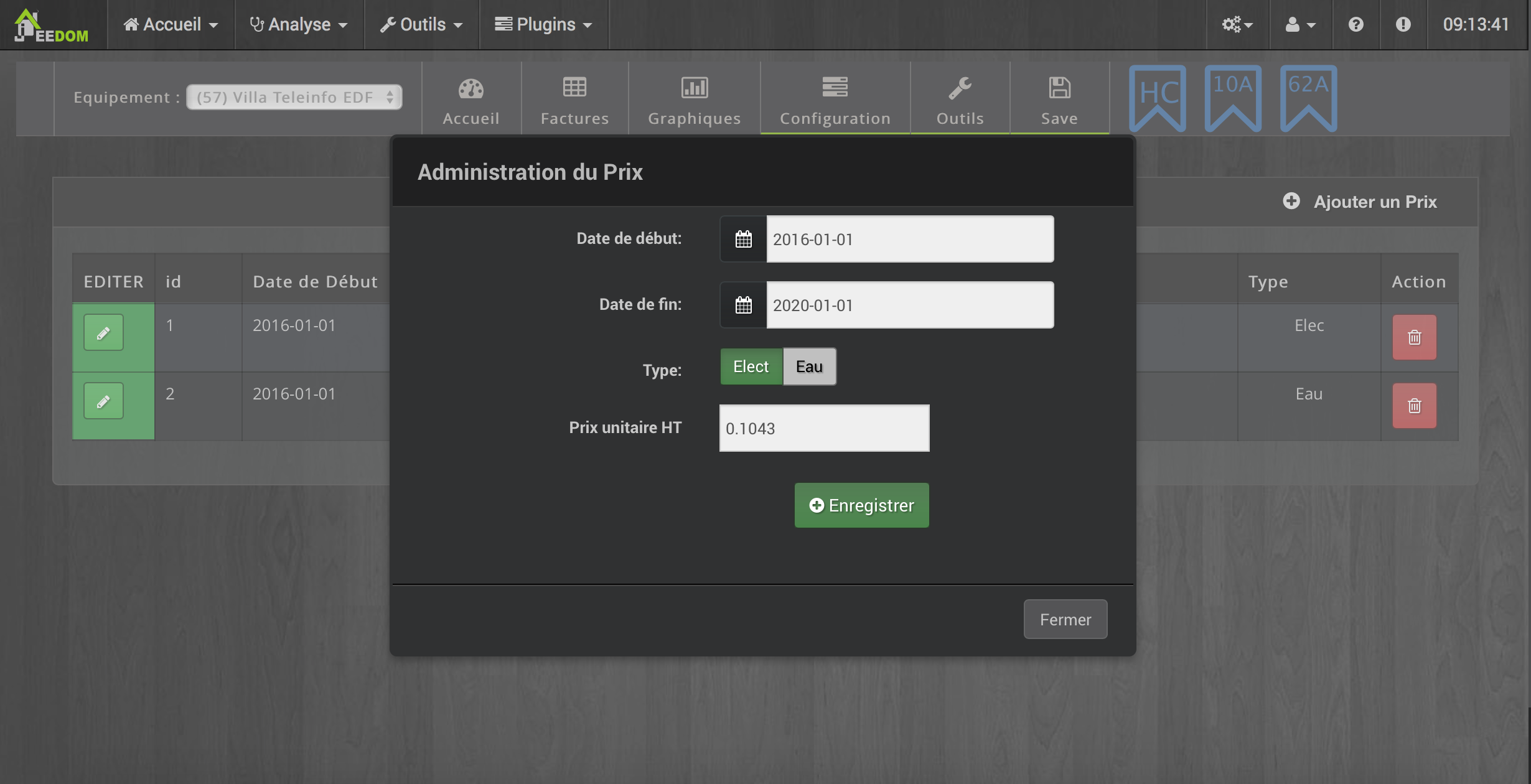Open the settings gears menu
The height and width of the screenshot is (784, 1531).
[x=1237, y=24]
